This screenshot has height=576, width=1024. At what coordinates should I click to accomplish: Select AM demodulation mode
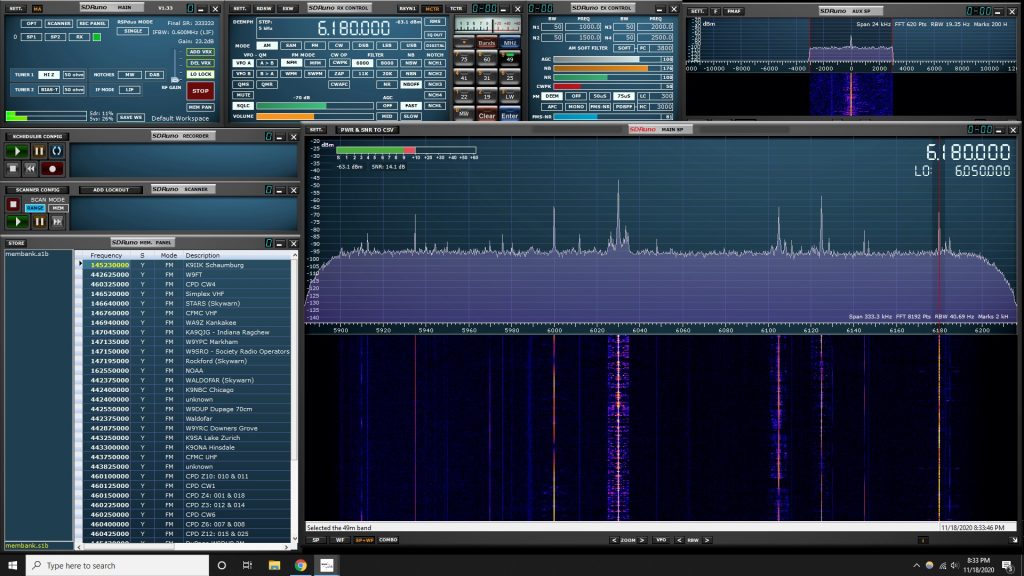click(x=266, y=46)
